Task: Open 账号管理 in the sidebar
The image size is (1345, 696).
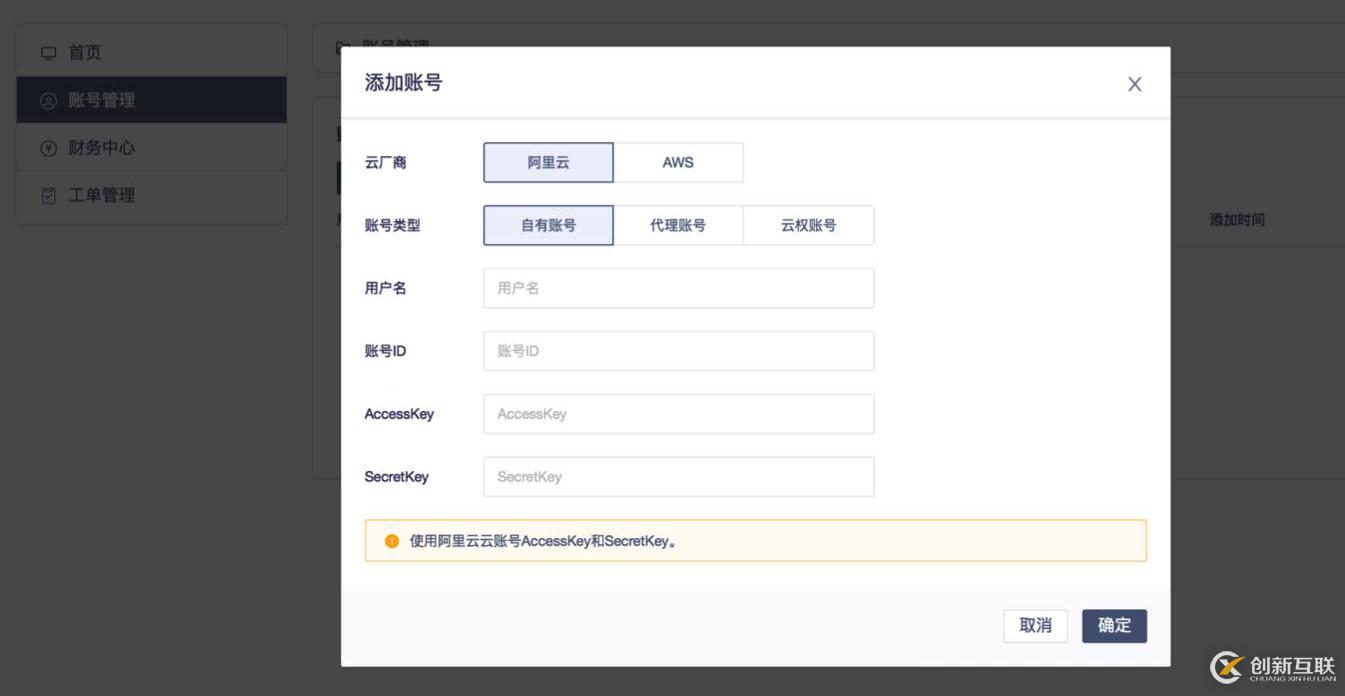Action: click(x=152, y=100)
